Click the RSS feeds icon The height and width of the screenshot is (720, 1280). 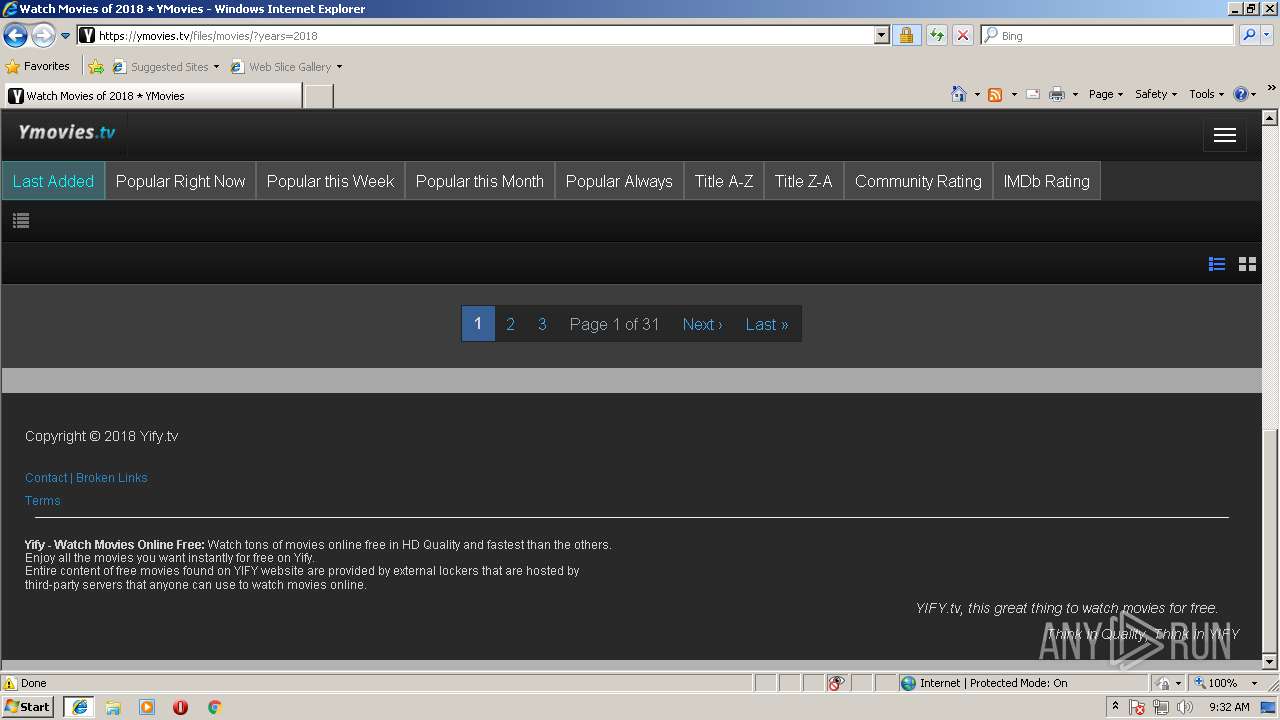pos(995,94)
